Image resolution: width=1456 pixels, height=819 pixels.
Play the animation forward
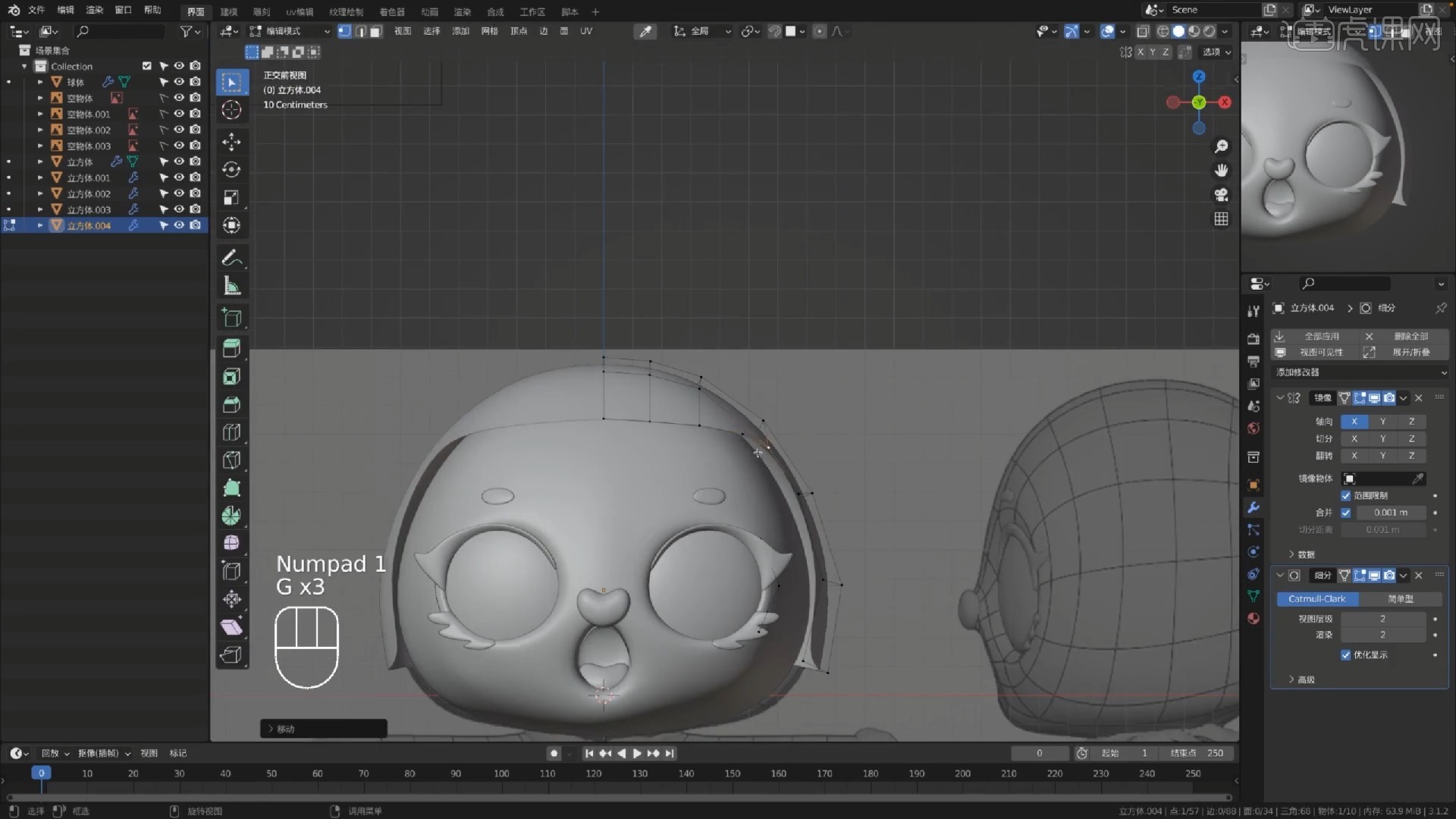tap(637, 753)
